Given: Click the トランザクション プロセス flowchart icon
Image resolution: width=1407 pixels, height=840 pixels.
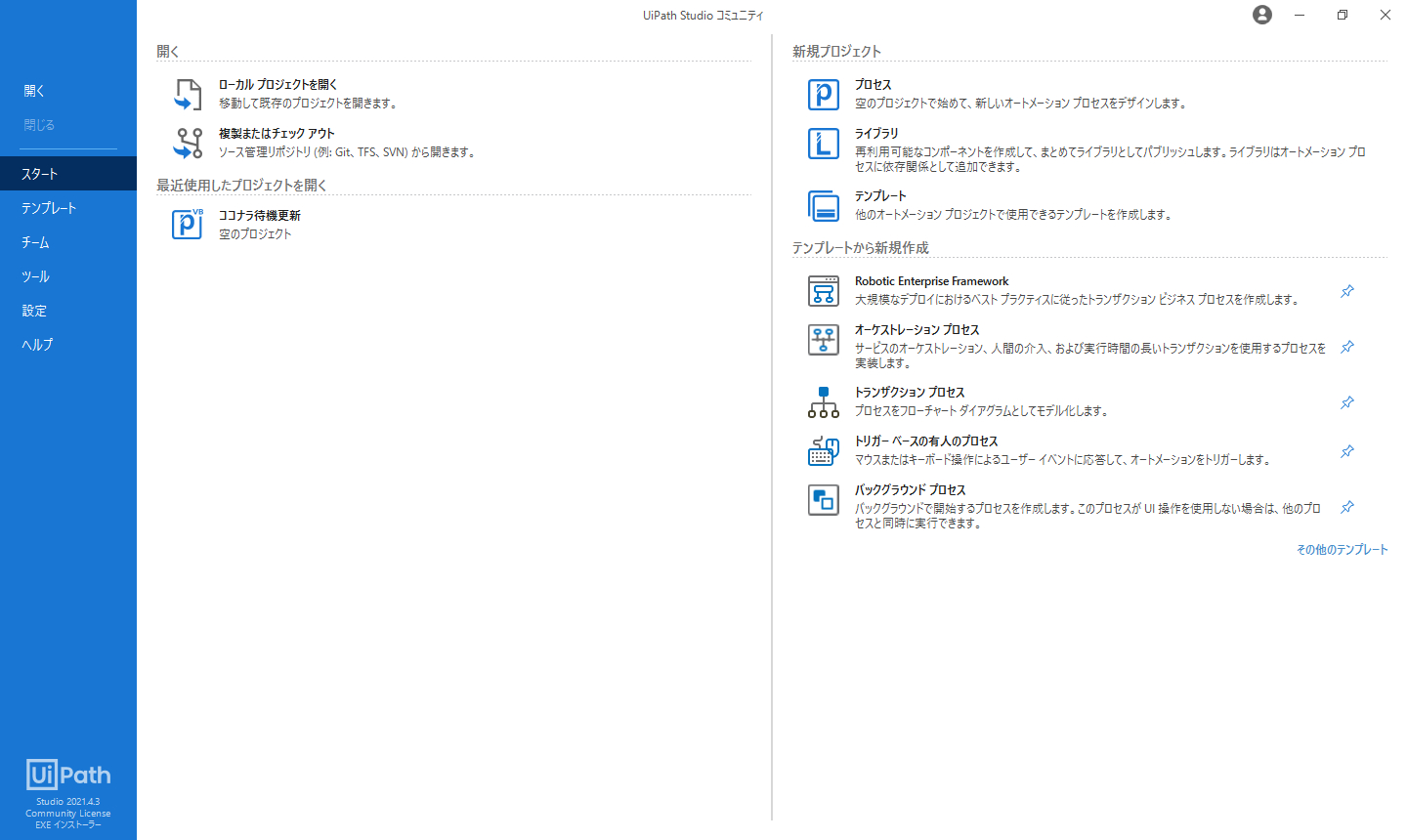Looking at the screenshot, I should 824,402.
